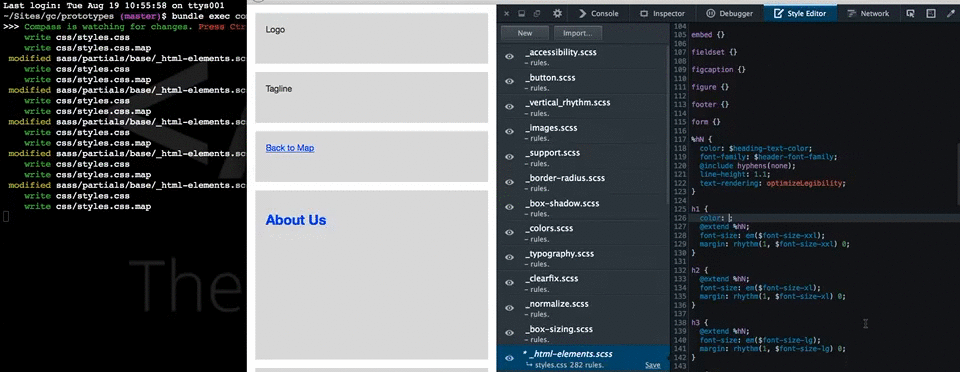Open _clearfix.scss stylesheet
This screenshot has width=960, height=372.
551,278
